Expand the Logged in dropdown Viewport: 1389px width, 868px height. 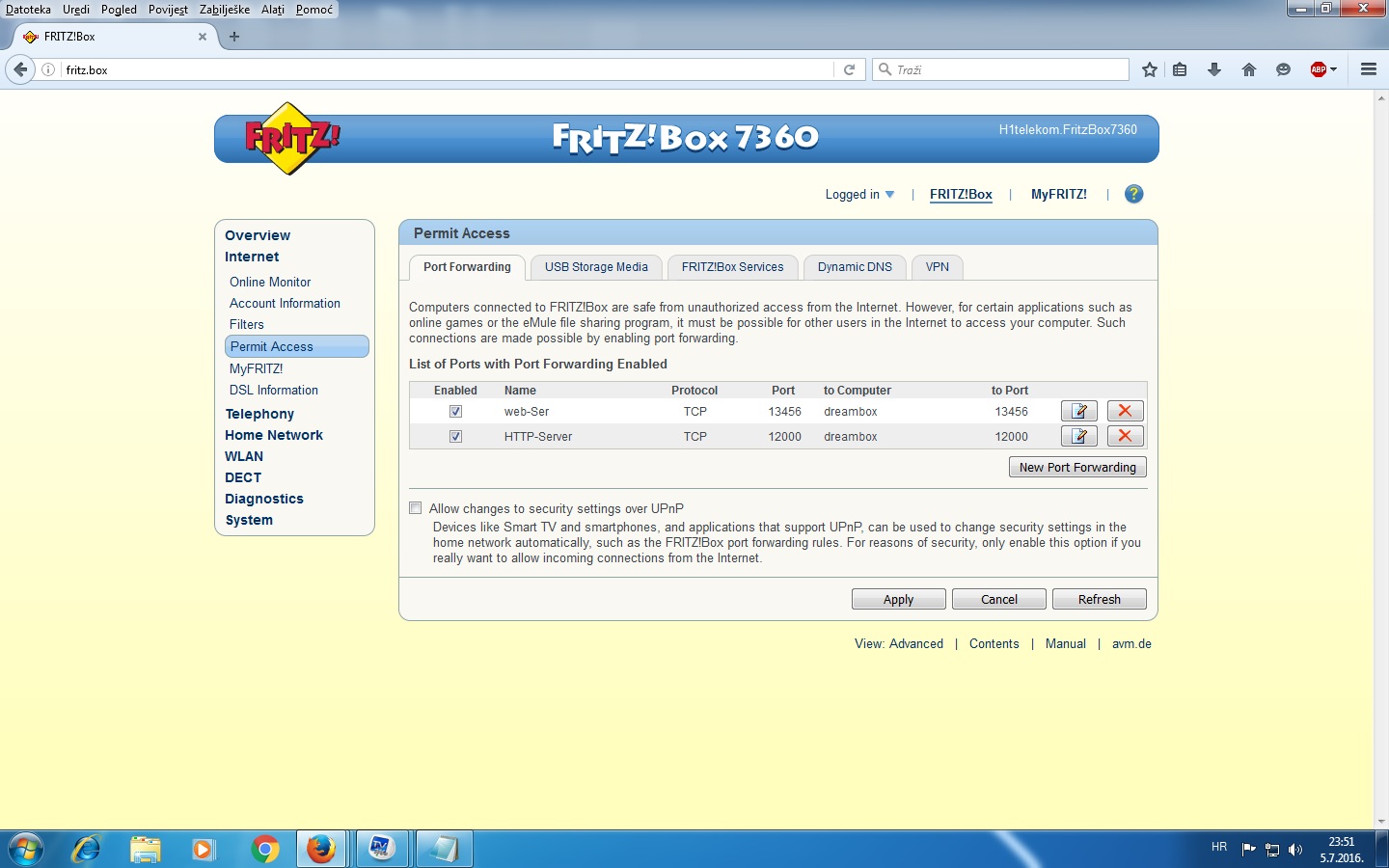point(859,195)
